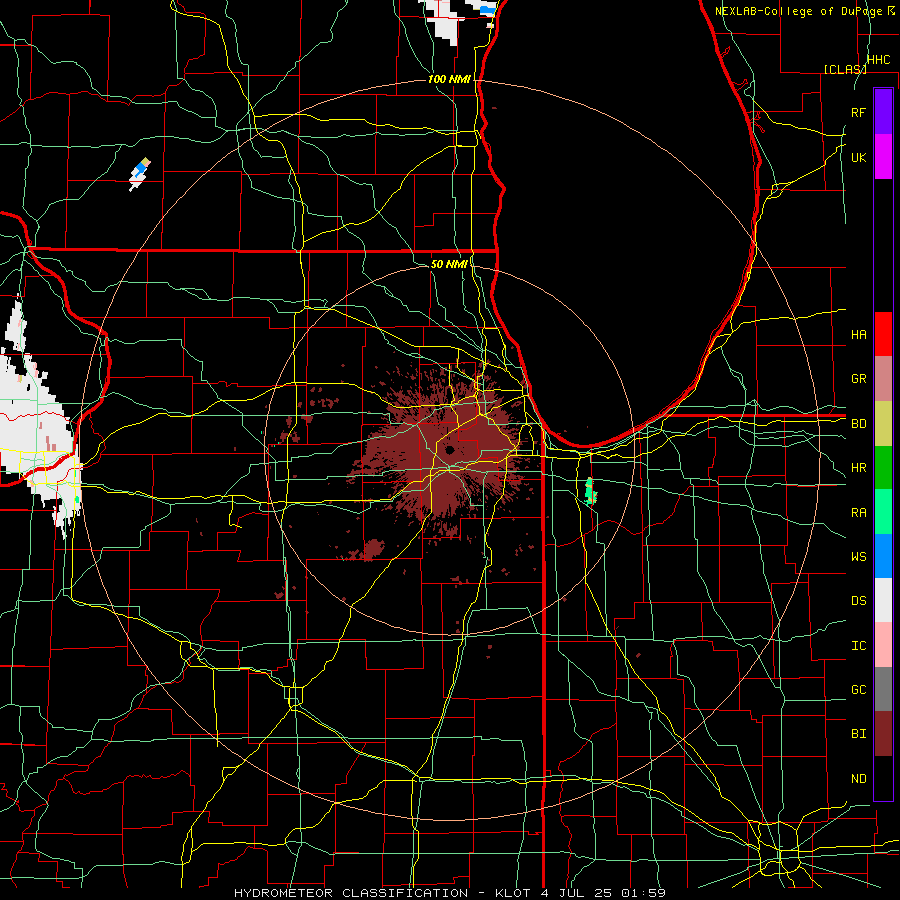
Task: Click the UK legend label
Action: coord(858,157)
